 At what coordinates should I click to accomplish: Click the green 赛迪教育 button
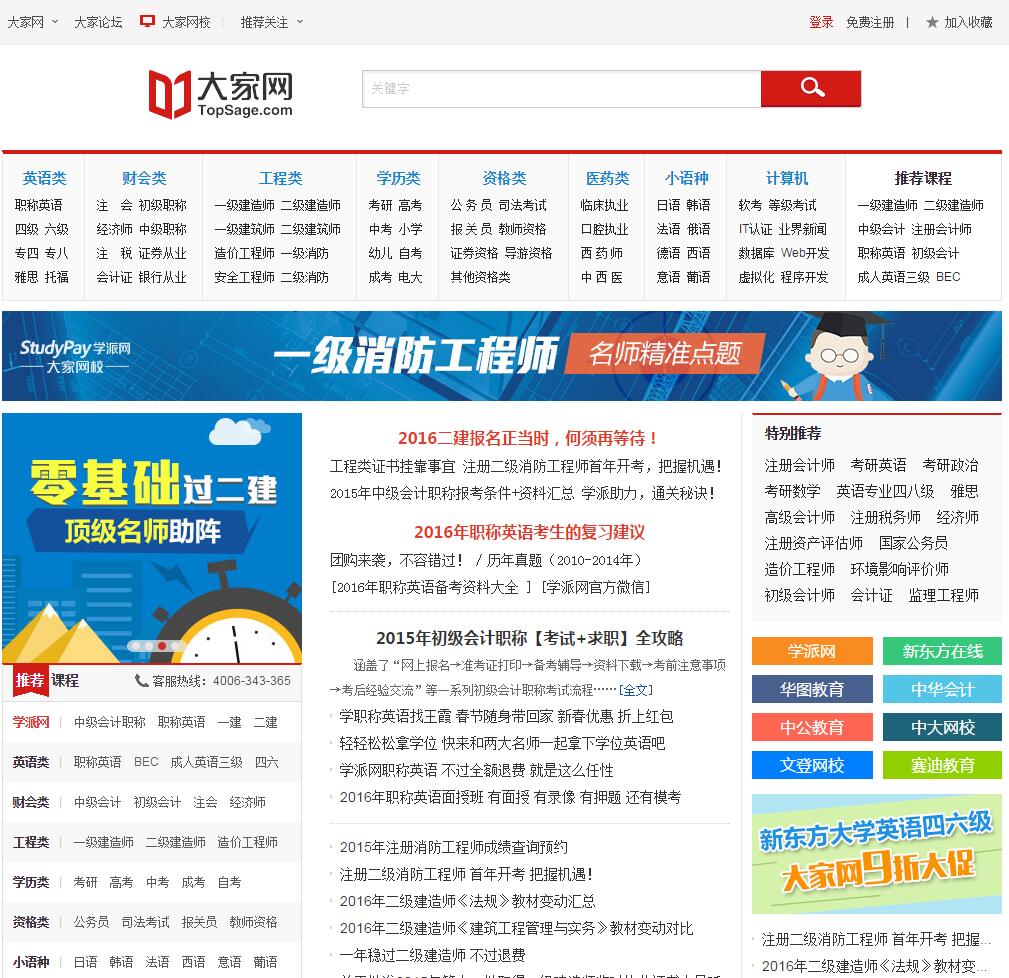pyautogui.click(x=942, y=765)
